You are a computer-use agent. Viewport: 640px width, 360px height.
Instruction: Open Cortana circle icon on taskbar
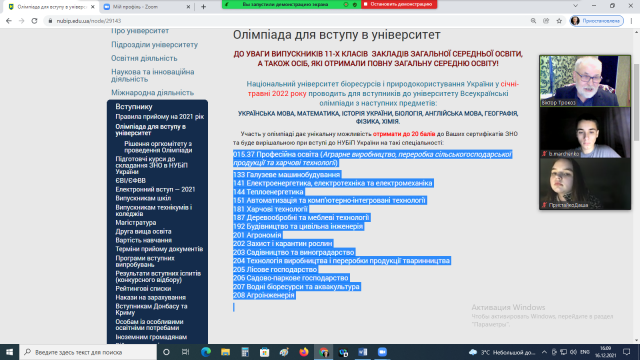click(166, 352)
